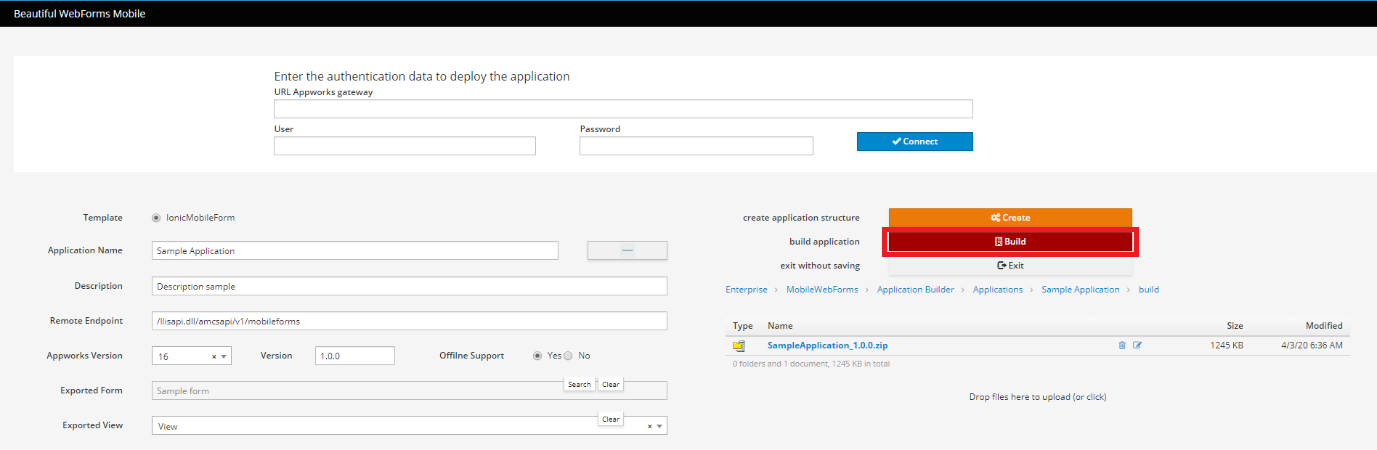Click the orange Create button
1377x450 pixels.
(x=1010, y=217)
